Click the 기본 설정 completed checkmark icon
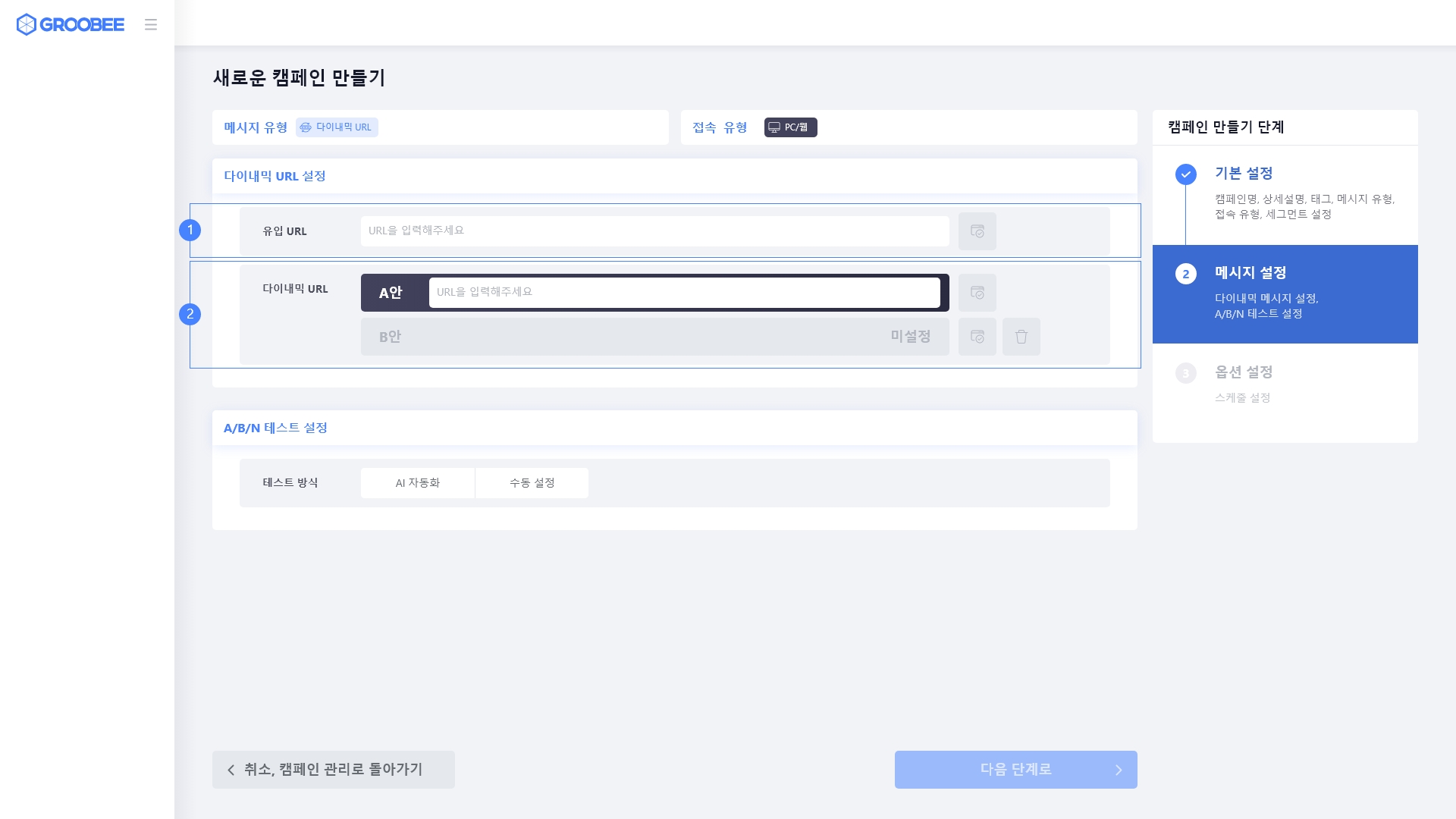 1185,174
